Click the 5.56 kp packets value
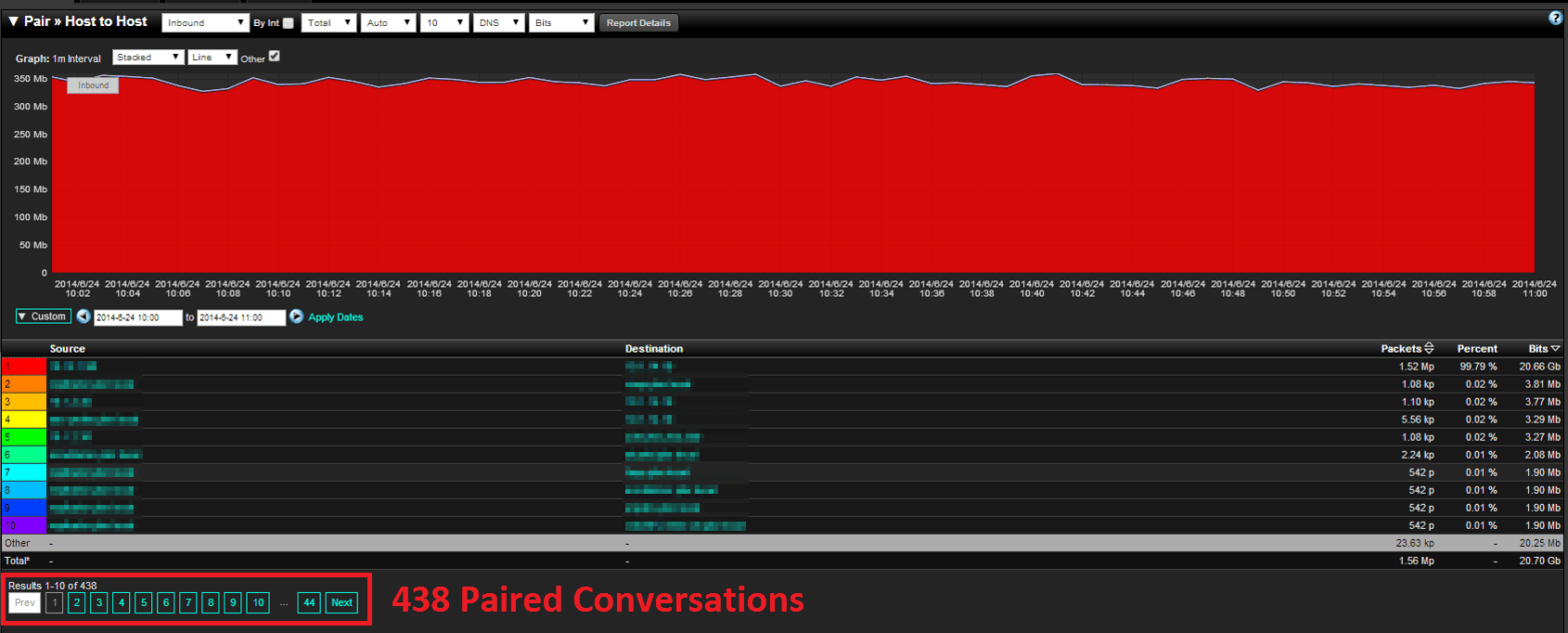The height and width of the screenshot is (633, 1568). 1418,420
